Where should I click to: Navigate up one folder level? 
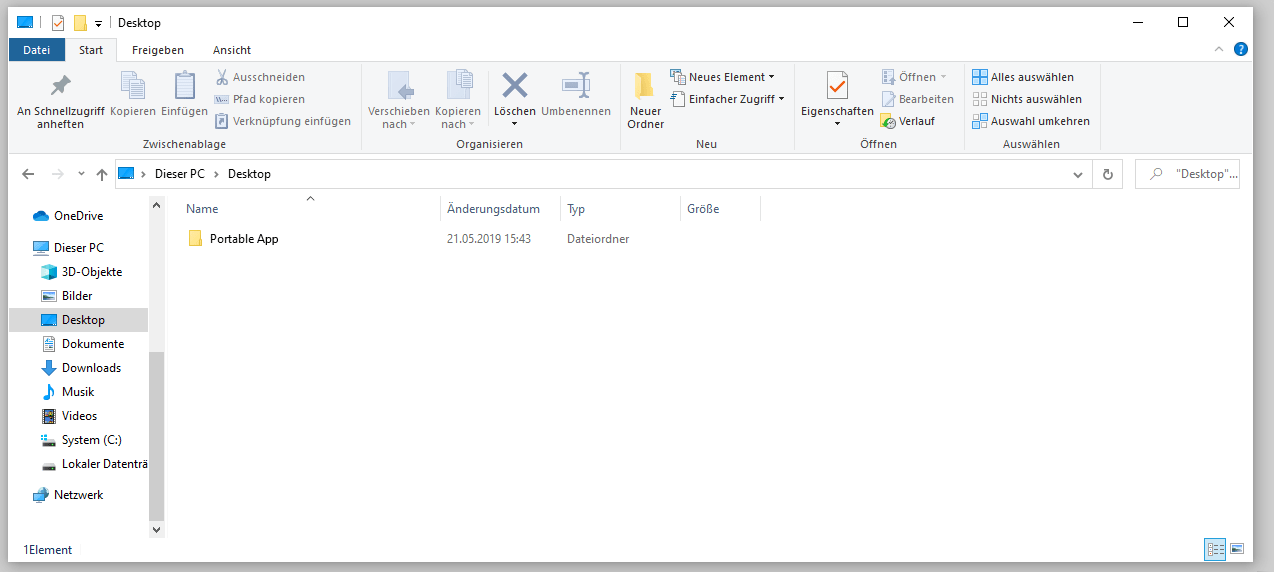[101, 174]
